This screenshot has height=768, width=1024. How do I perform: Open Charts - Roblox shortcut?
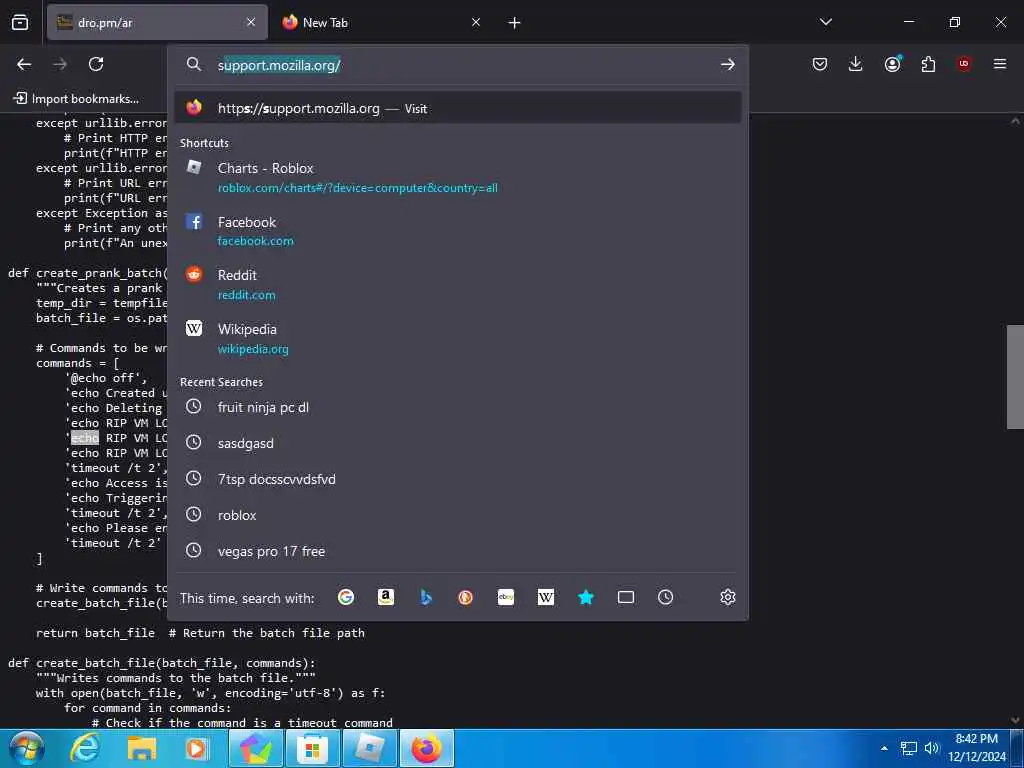tap(458, 178)
